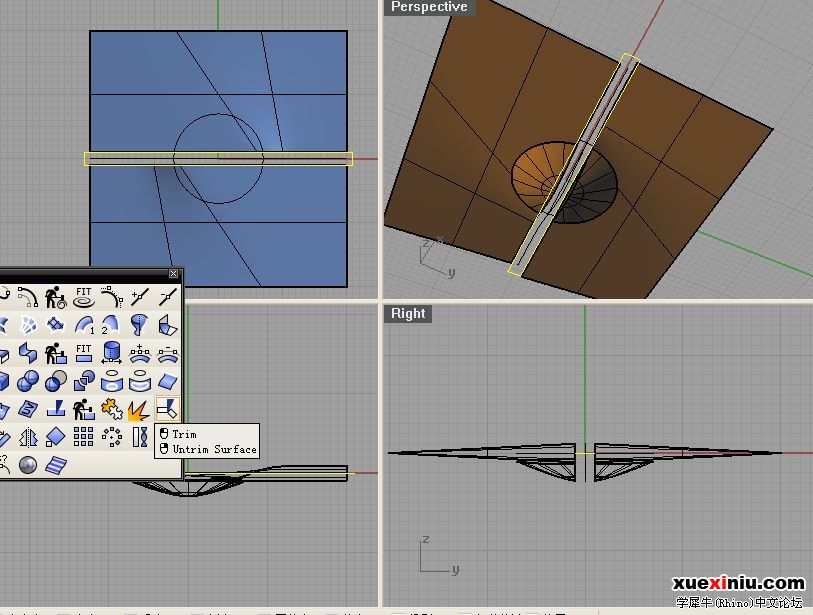Click the worker-with-wheel rebuild curve icon
The height and width of the screenshot is (615, 813).
[x=55, y=297]
